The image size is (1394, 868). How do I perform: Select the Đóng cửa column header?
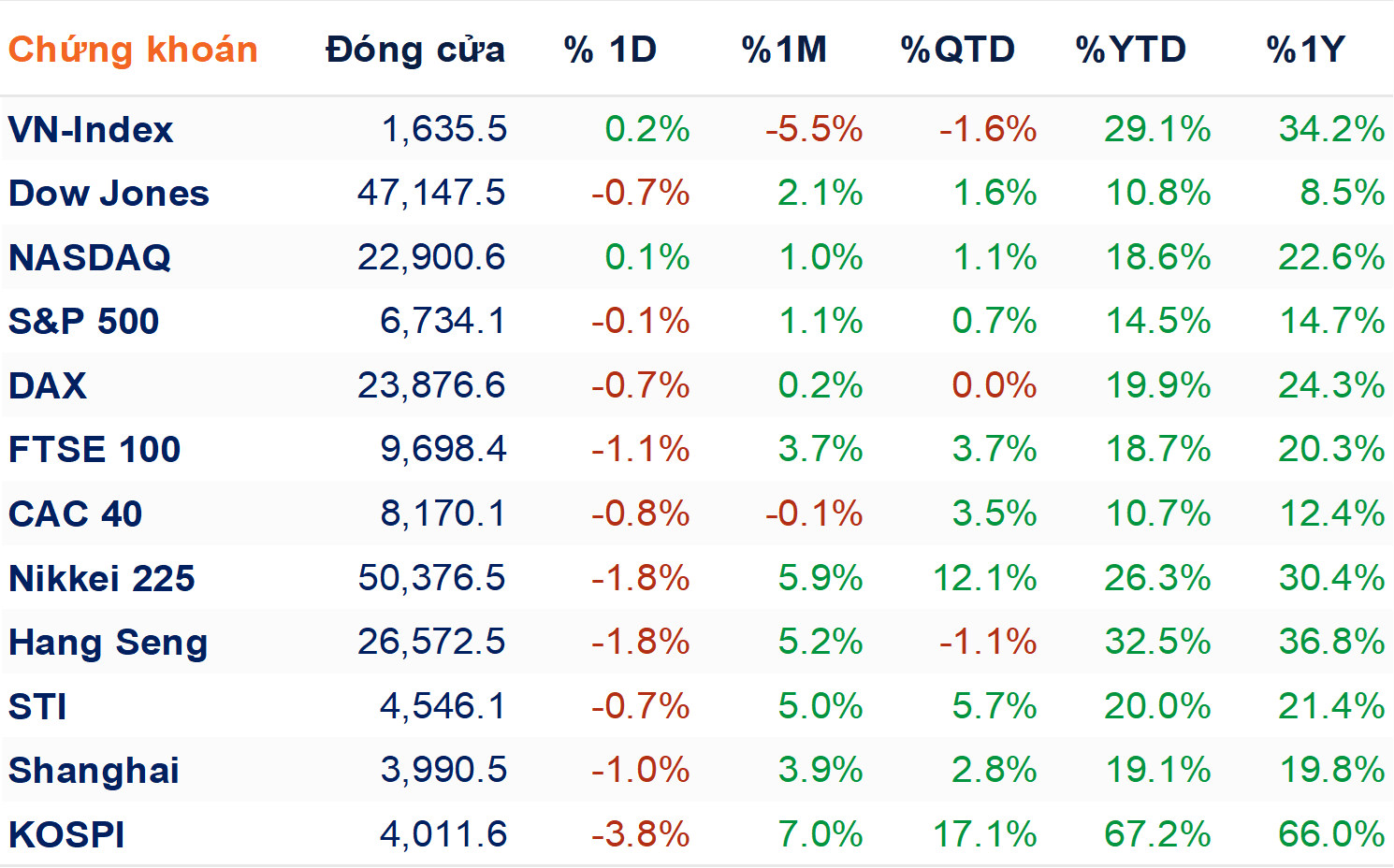point(415,50)
